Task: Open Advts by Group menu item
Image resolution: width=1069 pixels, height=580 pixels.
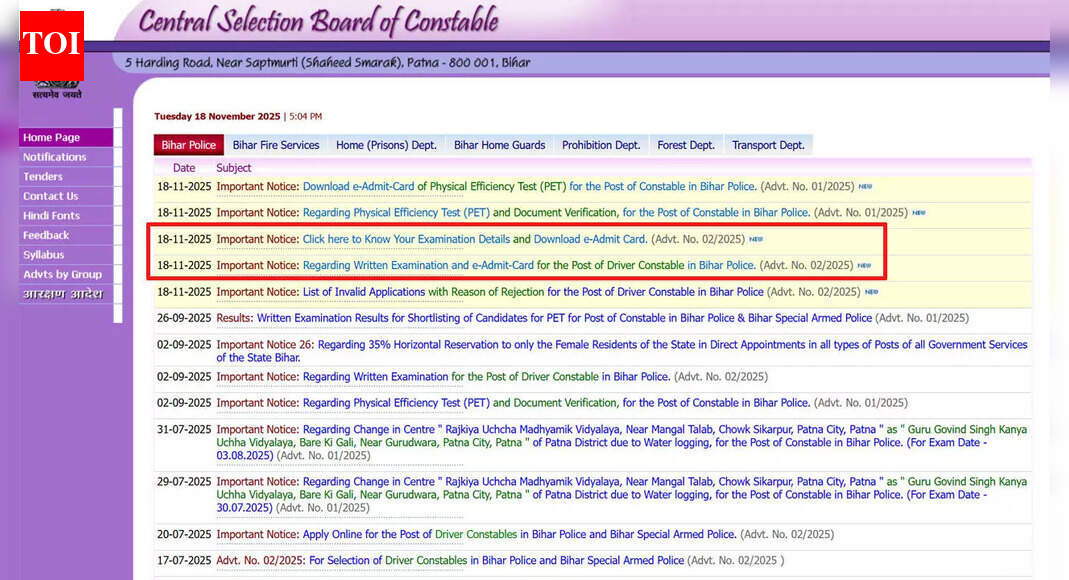Action: coord(62,274)
